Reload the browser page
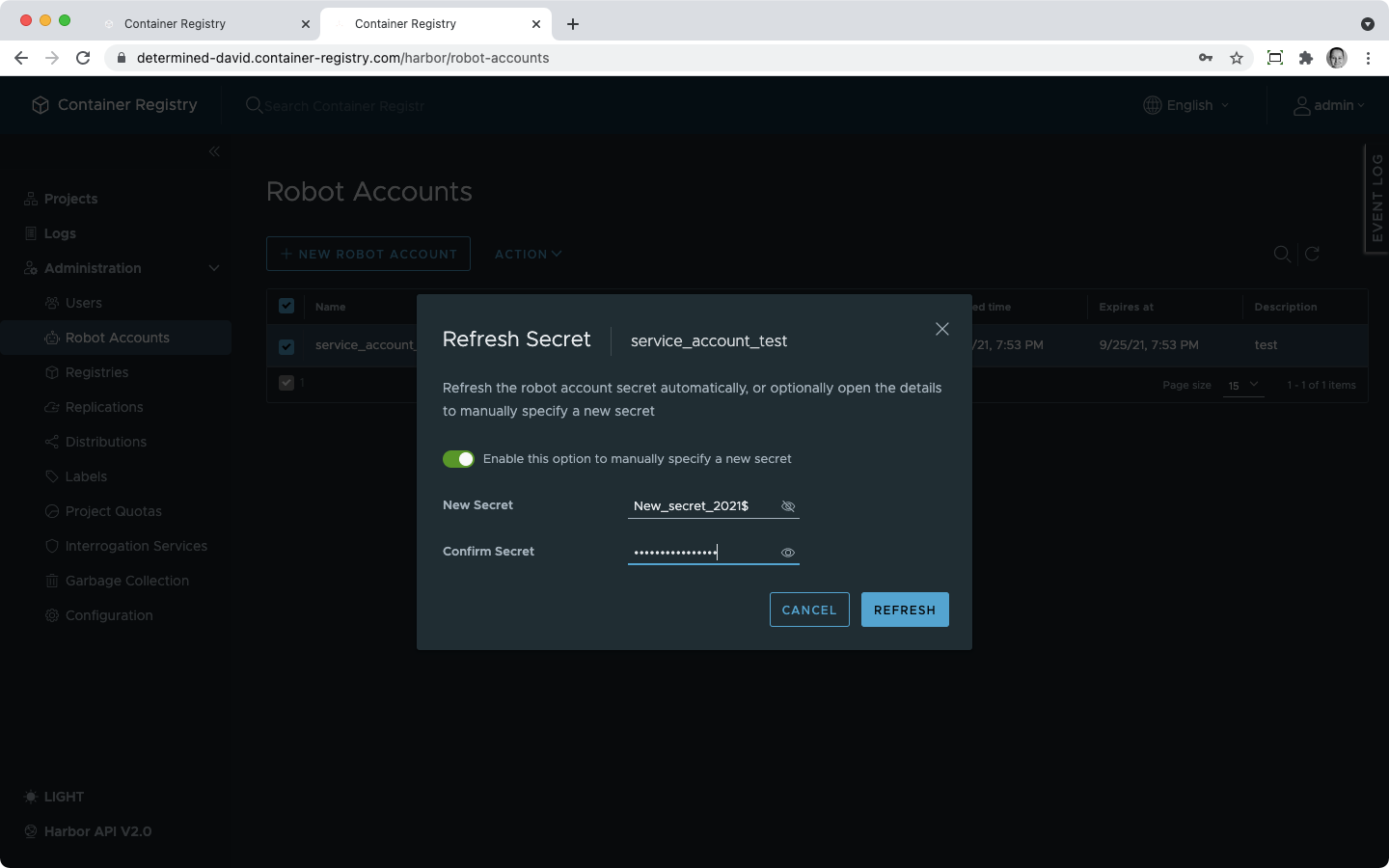1389x868 pixels. (83, 58)
